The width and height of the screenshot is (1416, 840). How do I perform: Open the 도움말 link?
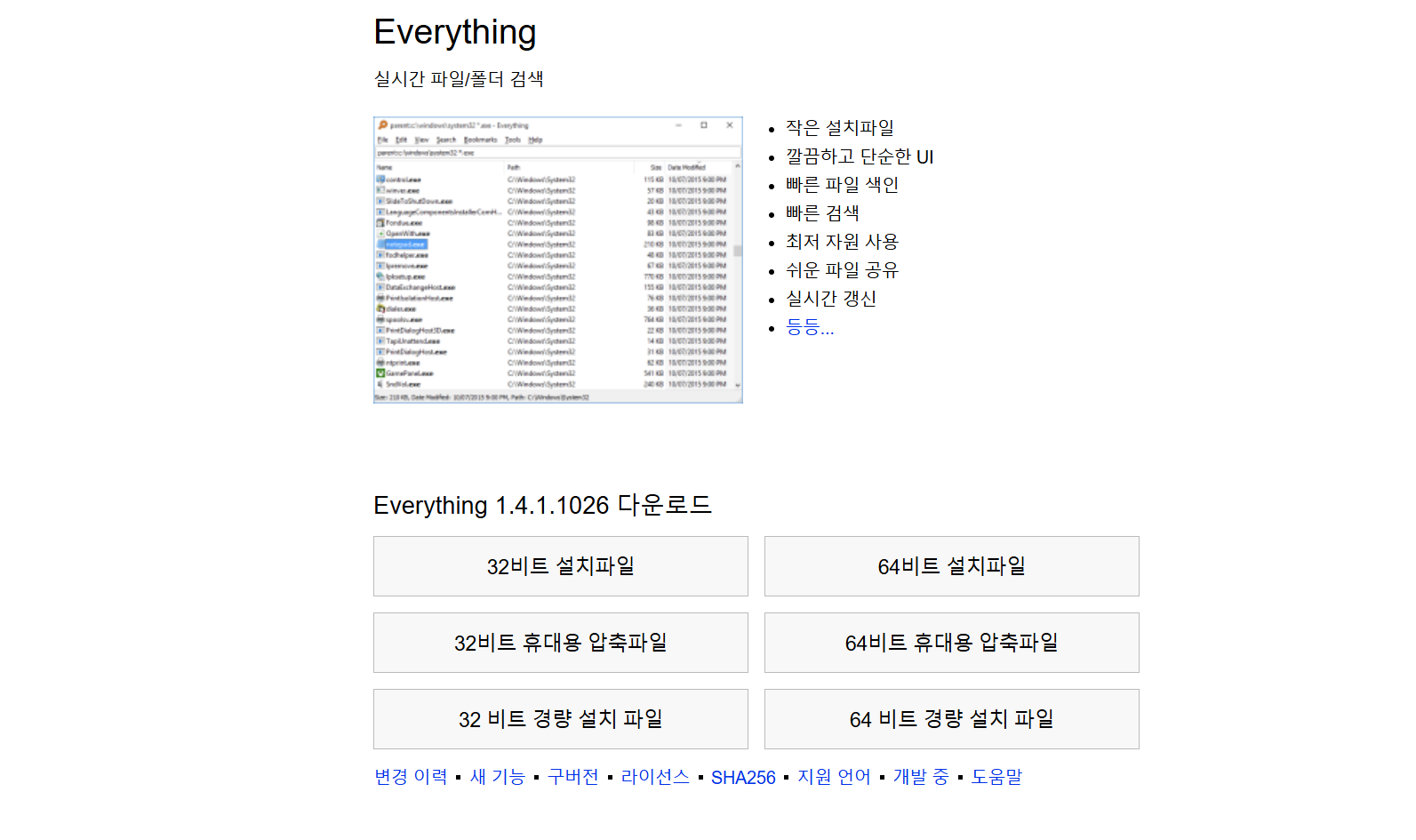pyautogui.click(x=996, y=777)
